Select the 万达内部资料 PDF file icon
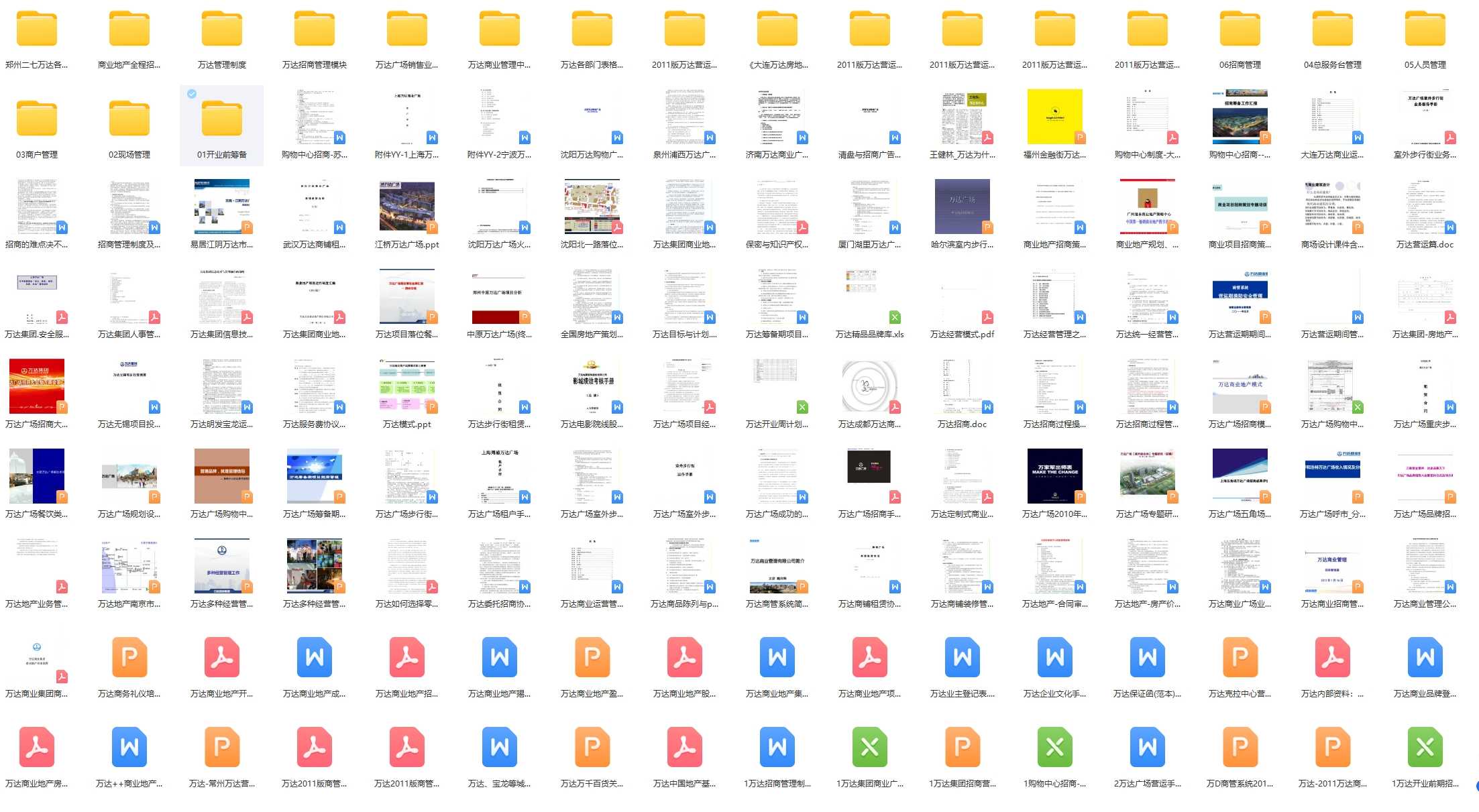1479x812 pixels. point(1333,658)
